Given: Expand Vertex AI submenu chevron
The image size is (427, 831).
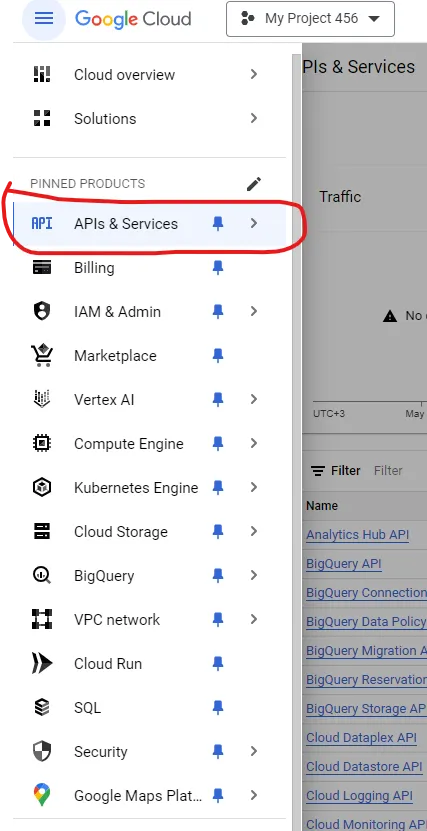Looking at the screenshot, I should tap(254, 400).
